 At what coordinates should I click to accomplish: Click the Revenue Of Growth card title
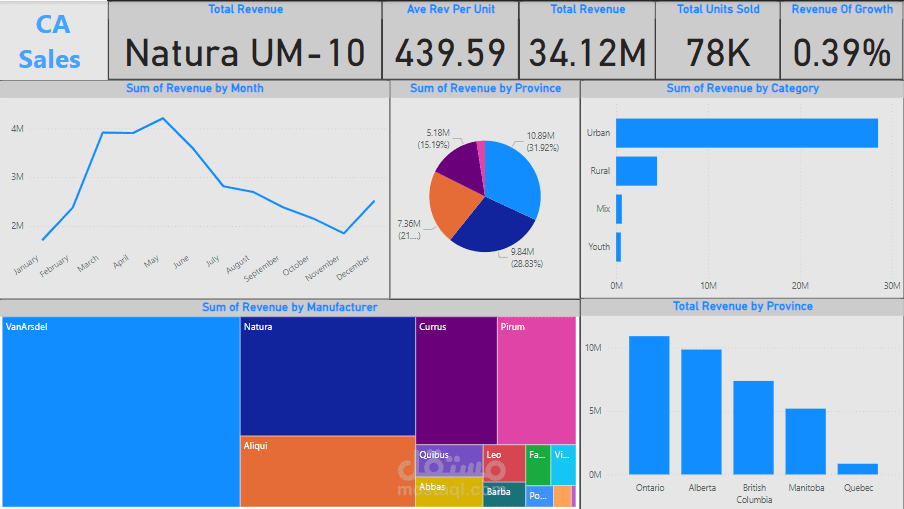(842, 9)
